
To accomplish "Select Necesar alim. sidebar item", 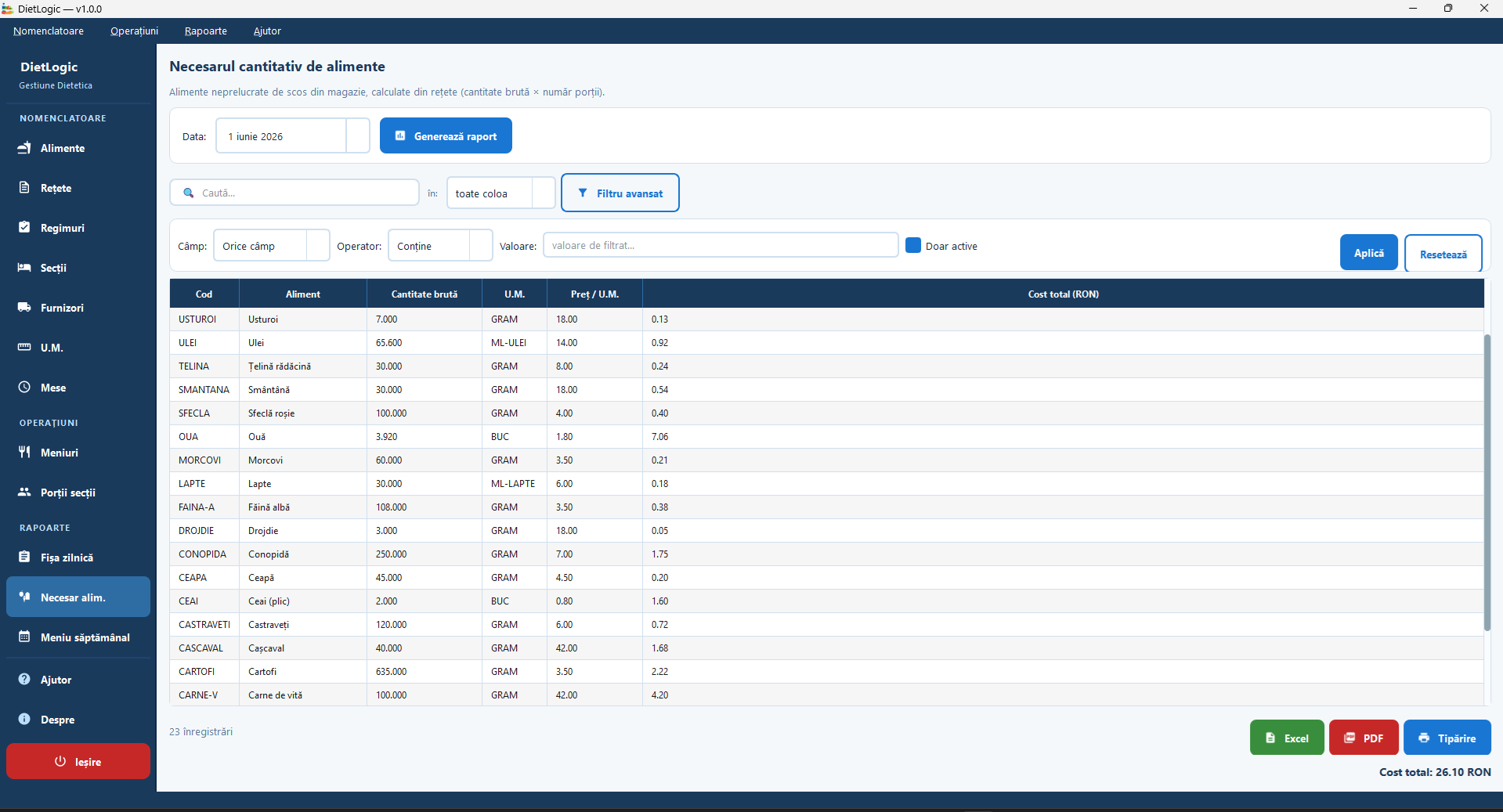I will click(78, 597).
